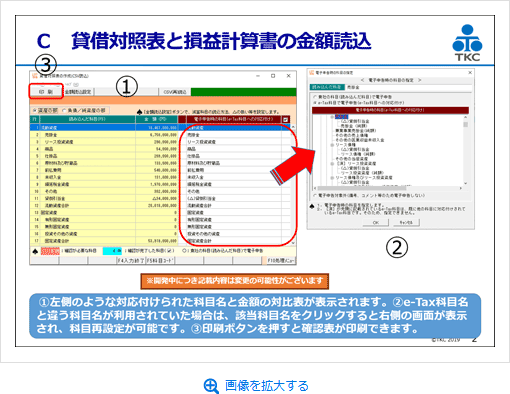Click the キャンセル button in dialog

(x=406, y=222)
